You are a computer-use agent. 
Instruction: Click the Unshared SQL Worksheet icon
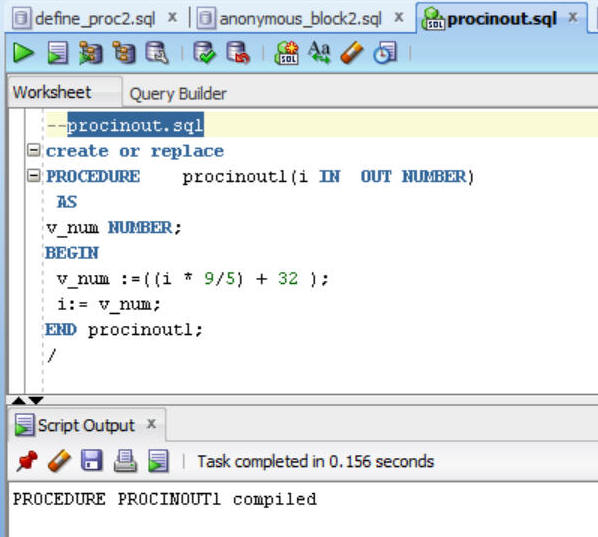tap(286, 53)
